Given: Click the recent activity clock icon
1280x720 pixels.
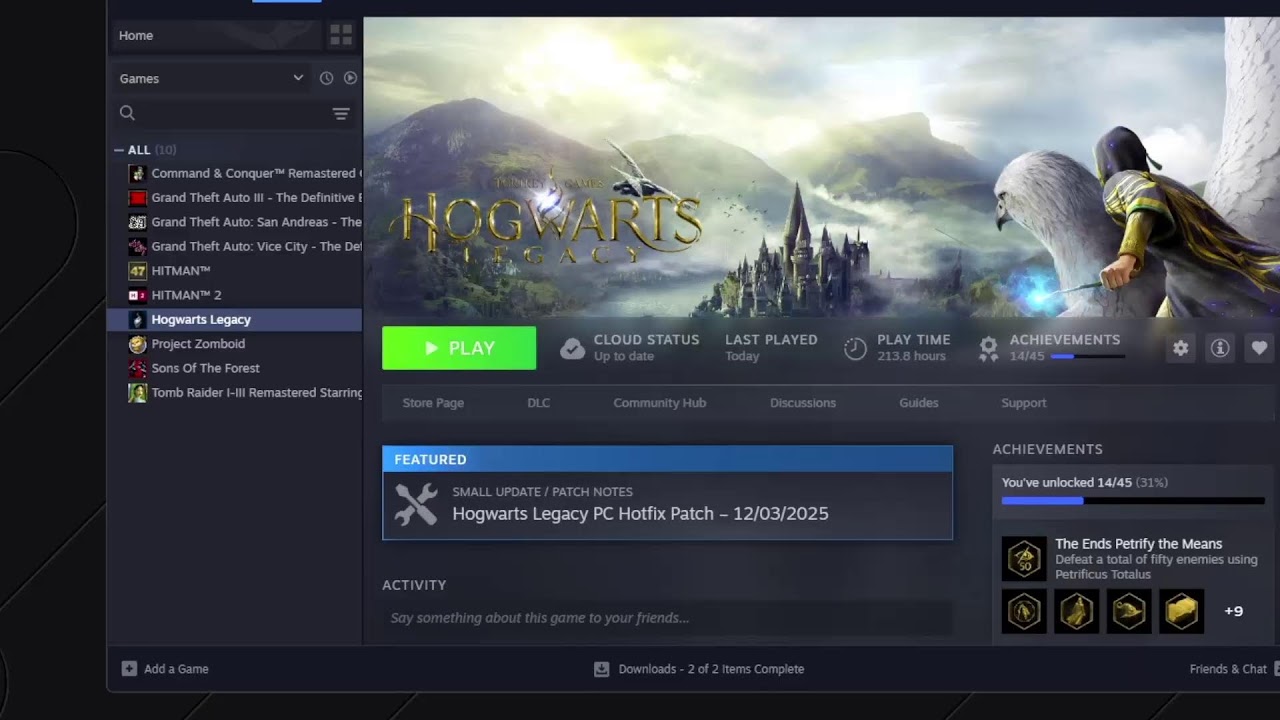Looking at the screenshot, I should coord(326,78).
